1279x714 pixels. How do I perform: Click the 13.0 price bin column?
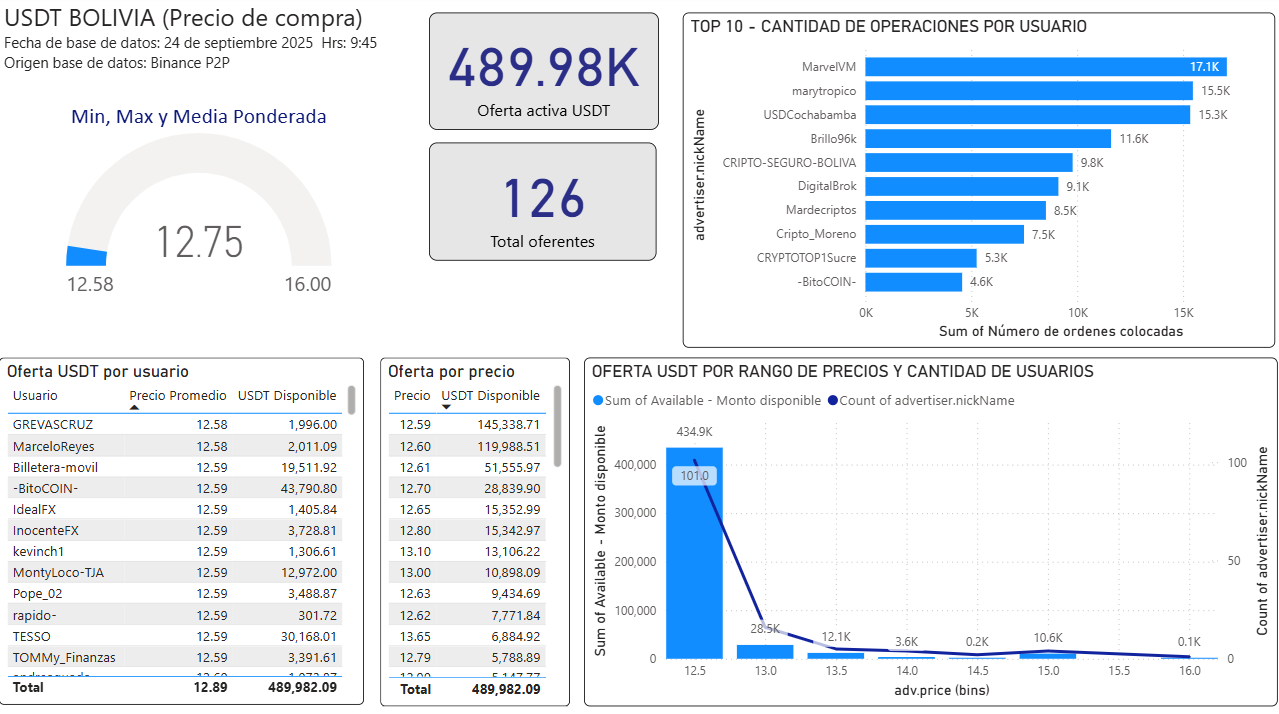tap(765, 651)
